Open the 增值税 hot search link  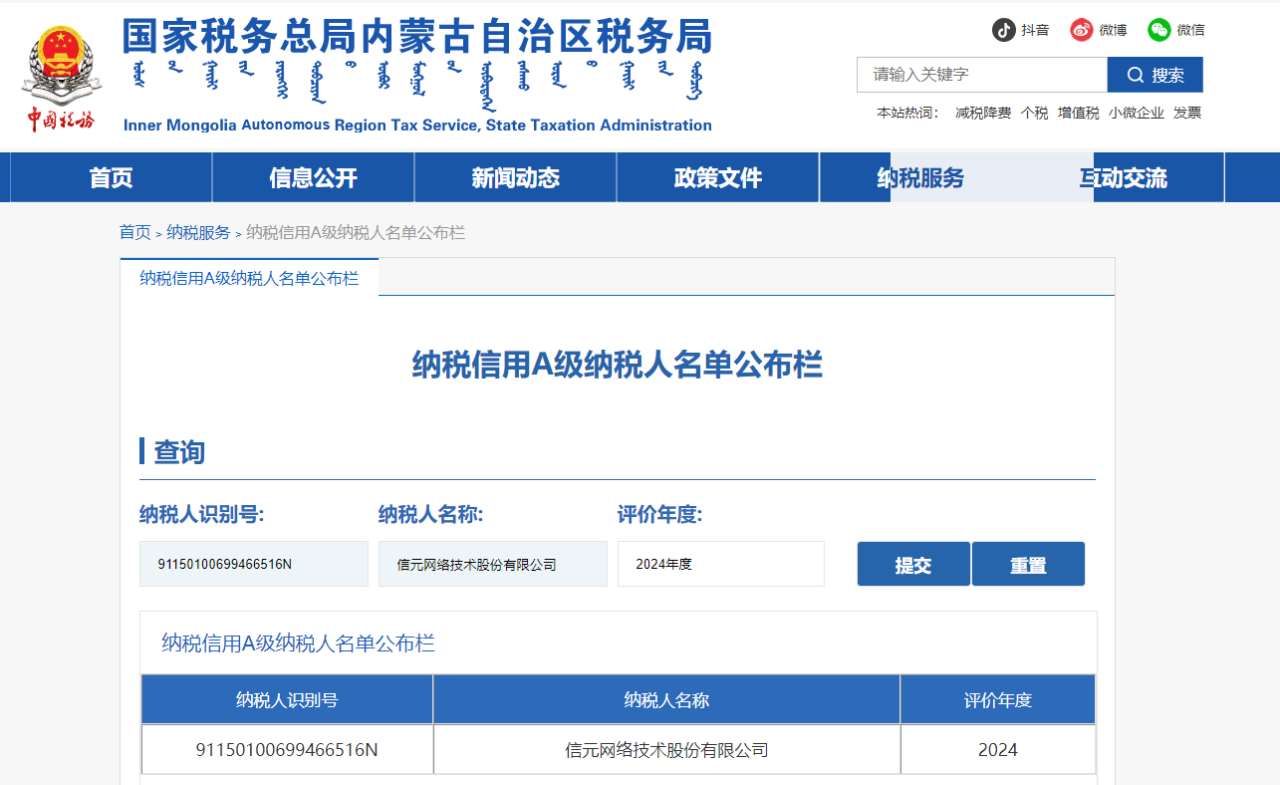[1077, 112]
